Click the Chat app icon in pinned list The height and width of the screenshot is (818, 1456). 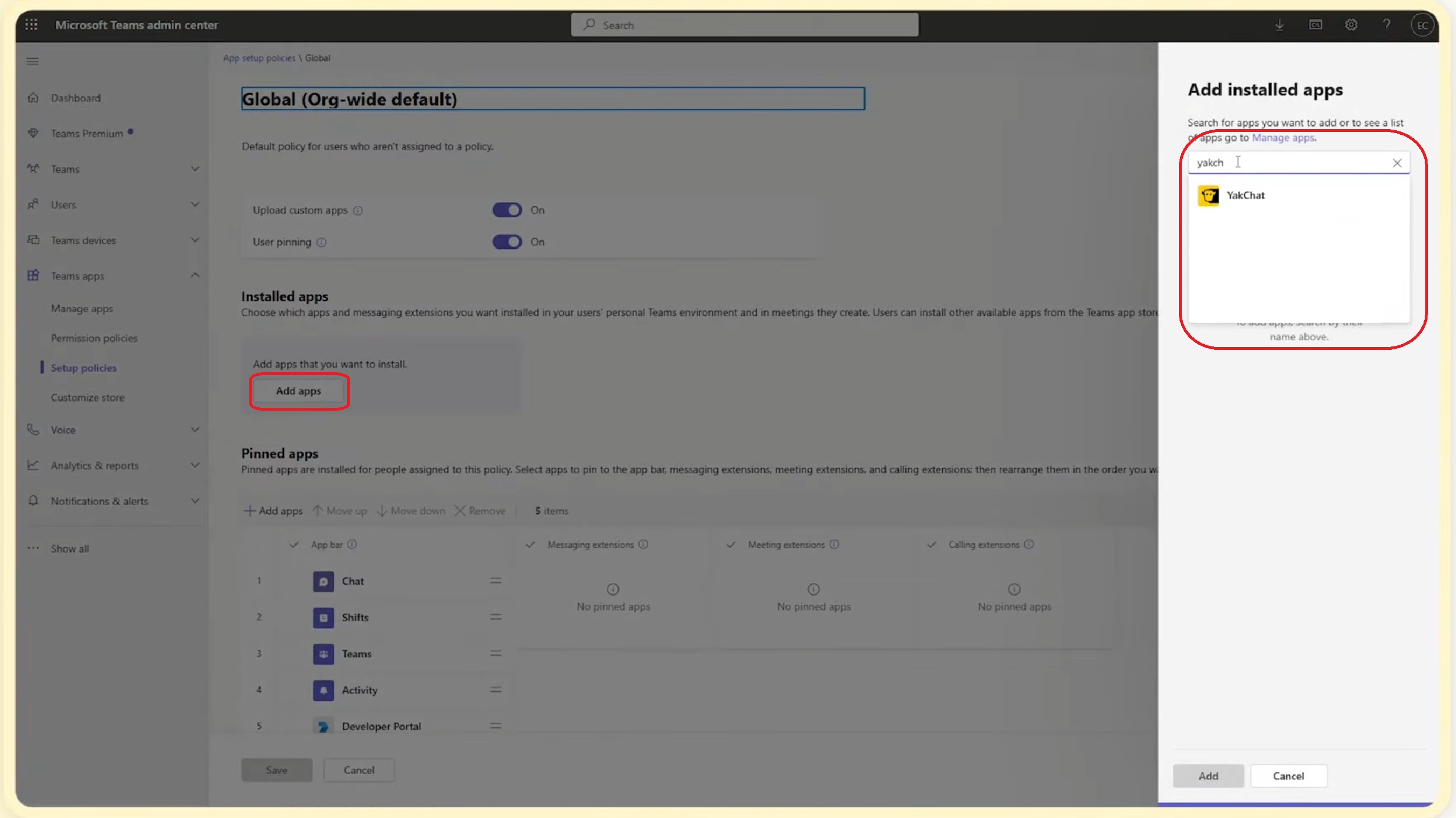323,581
